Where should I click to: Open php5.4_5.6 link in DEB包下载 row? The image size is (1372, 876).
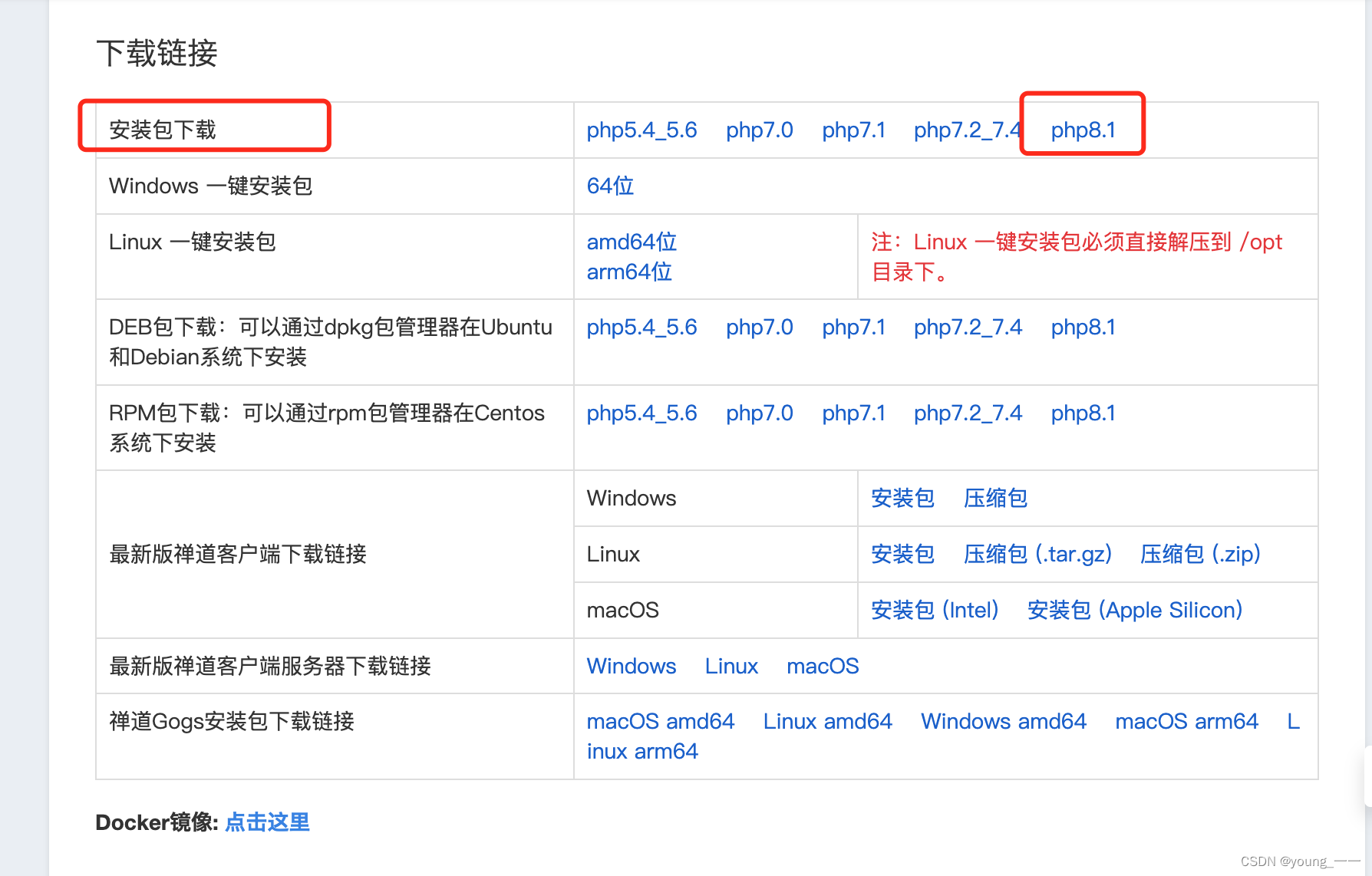click(x=641, y=328)
